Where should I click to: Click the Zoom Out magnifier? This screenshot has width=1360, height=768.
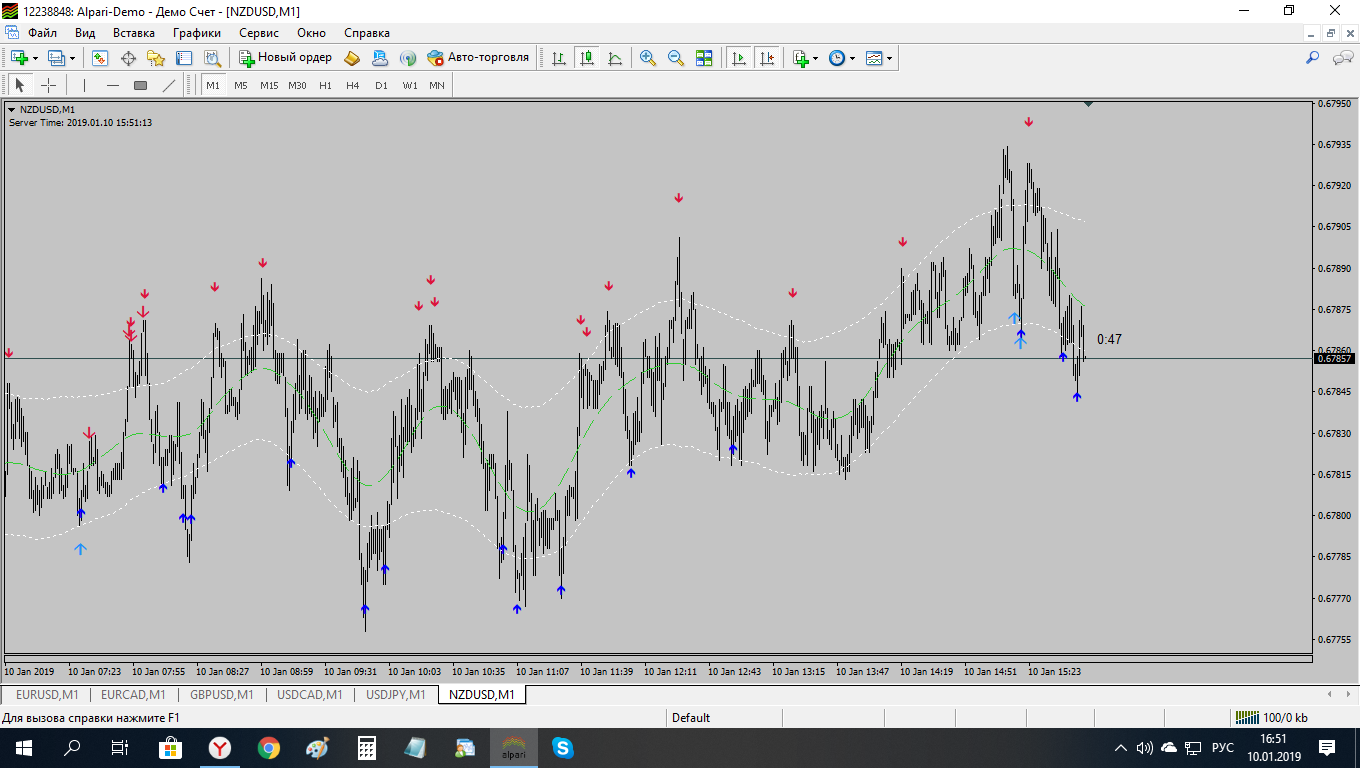pyautogui.click(x=676, y=58)
